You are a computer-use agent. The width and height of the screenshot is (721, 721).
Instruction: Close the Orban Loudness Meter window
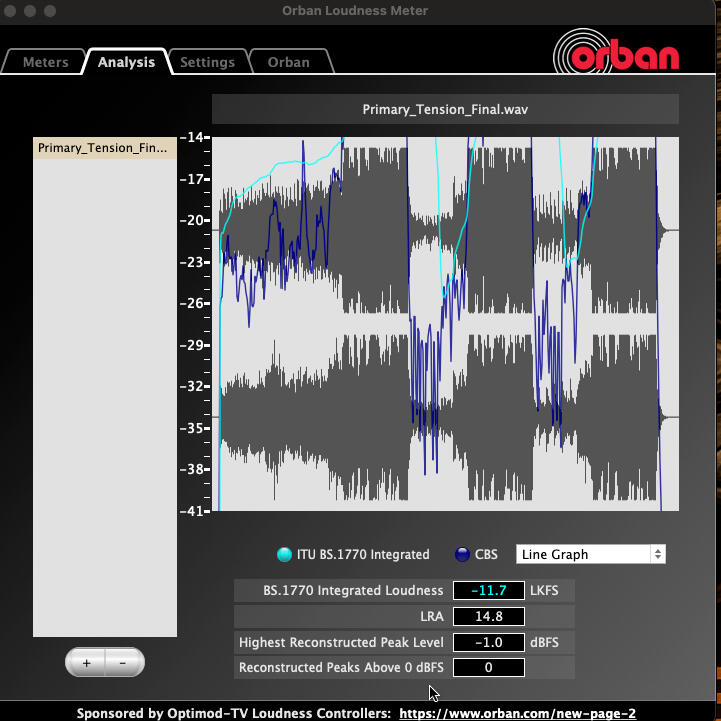(x=13, y=11)
